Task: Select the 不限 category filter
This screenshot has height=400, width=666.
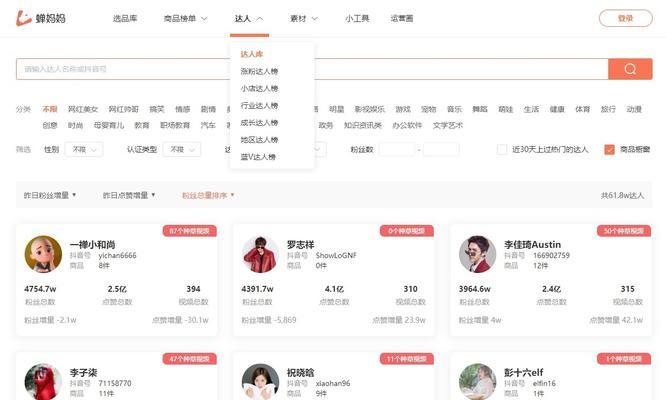Action: click(x=50, y=109)
